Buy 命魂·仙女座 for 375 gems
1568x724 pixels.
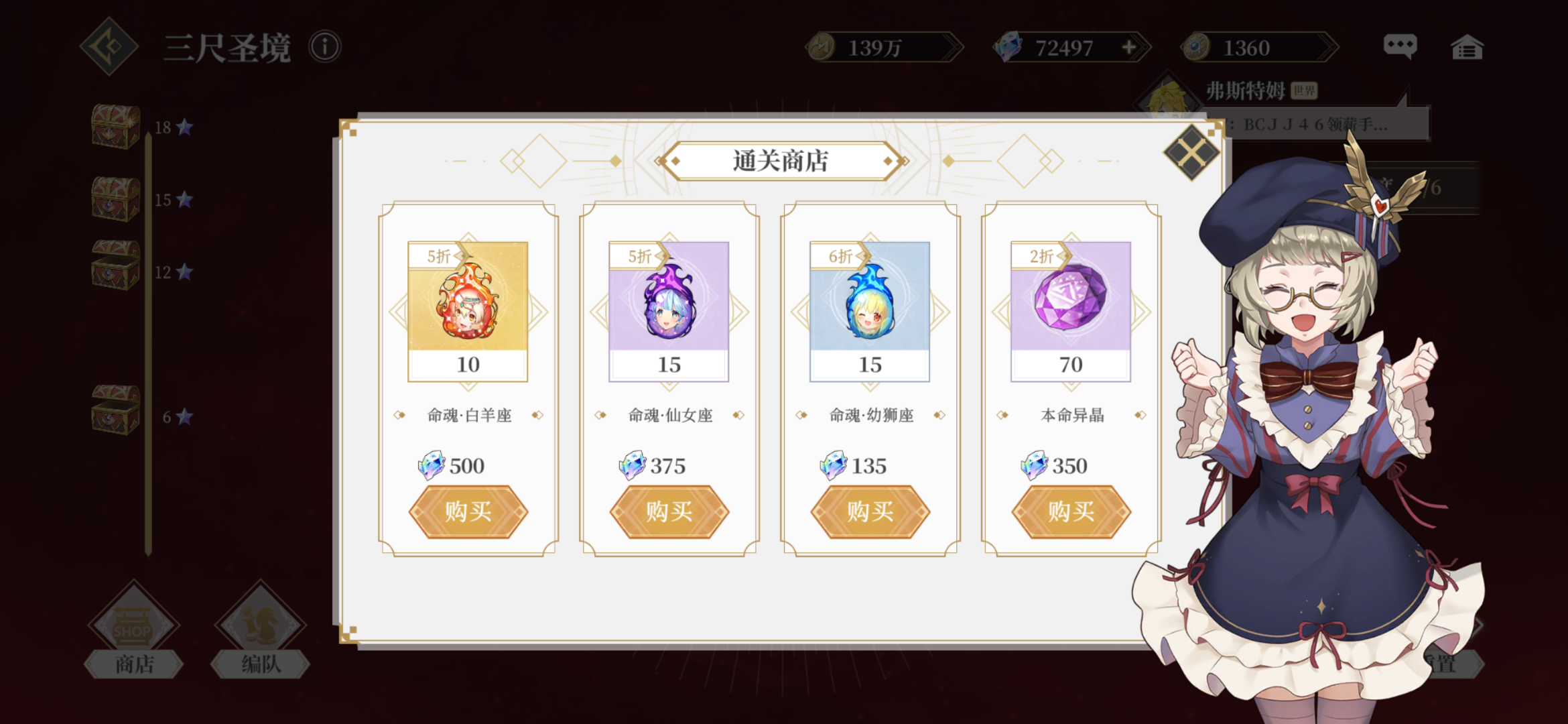coord(669,512)
